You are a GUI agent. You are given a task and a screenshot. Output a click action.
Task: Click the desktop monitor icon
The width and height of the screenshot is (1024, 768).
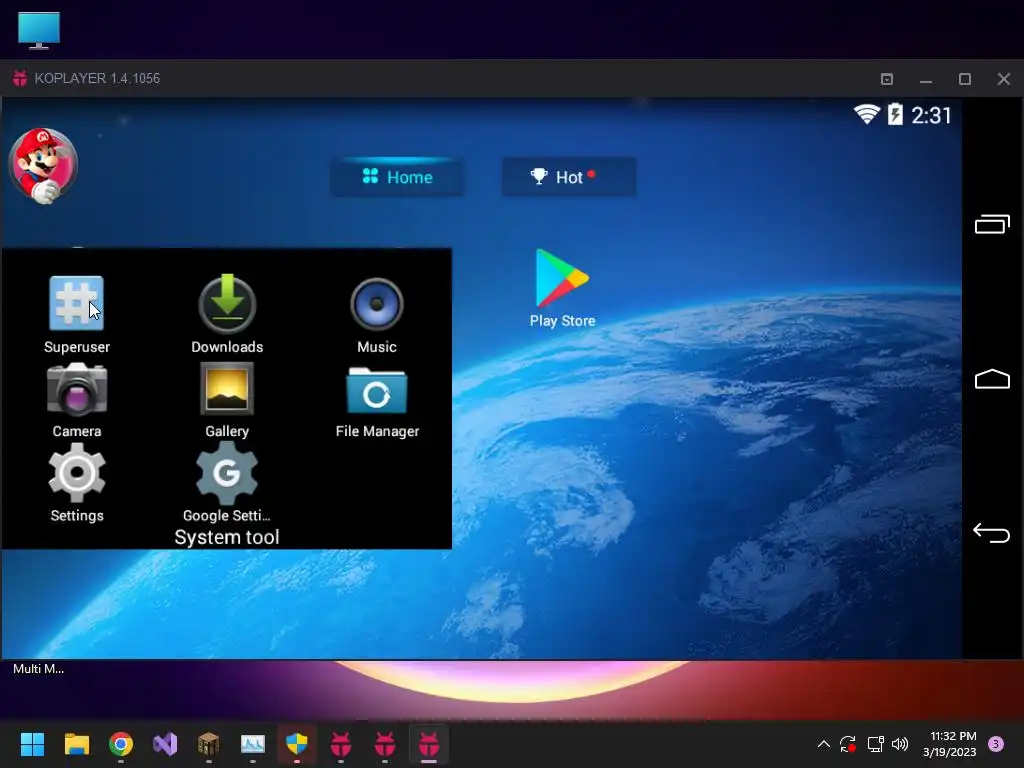tap(39, 30)
